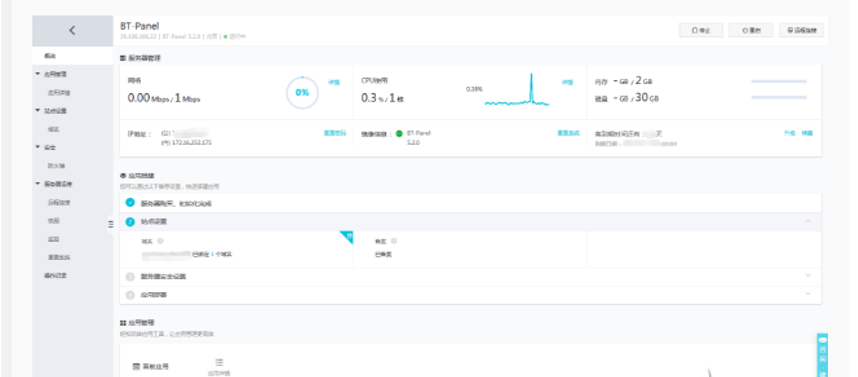Click the 升级 upgrade link
This screenshot has height=377, width=858.
789,132
